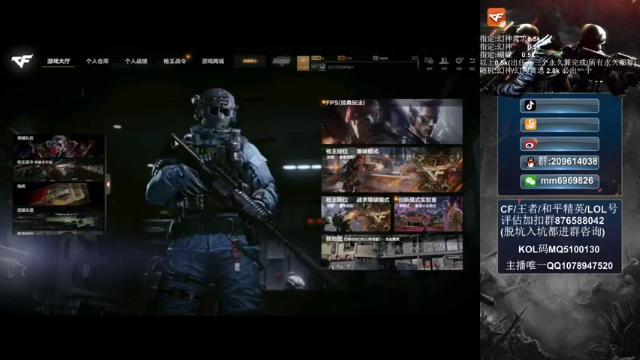Collapse the left panel with red arrow handle

point(108,184)
